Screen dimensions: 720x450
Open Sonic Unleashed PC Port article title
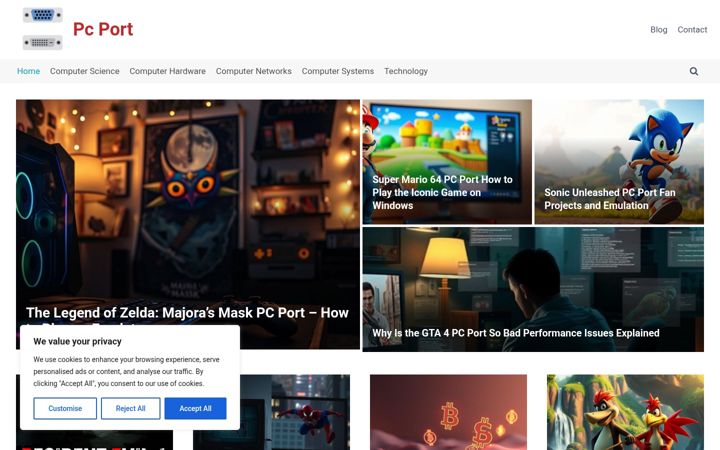click(x=610, y=199)
